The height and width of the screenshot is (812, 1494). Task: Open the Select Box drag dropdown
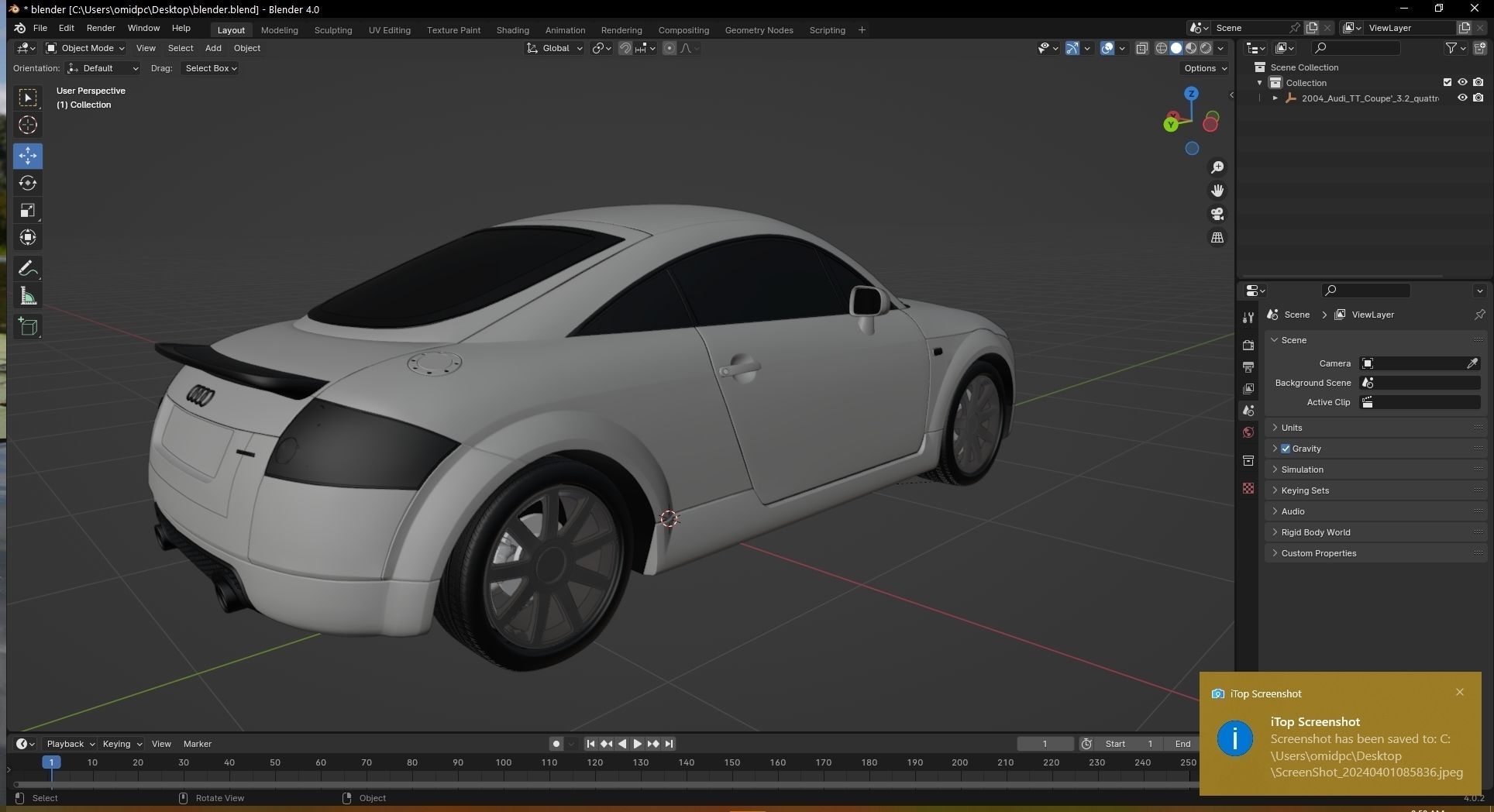[x=209, y=68]
